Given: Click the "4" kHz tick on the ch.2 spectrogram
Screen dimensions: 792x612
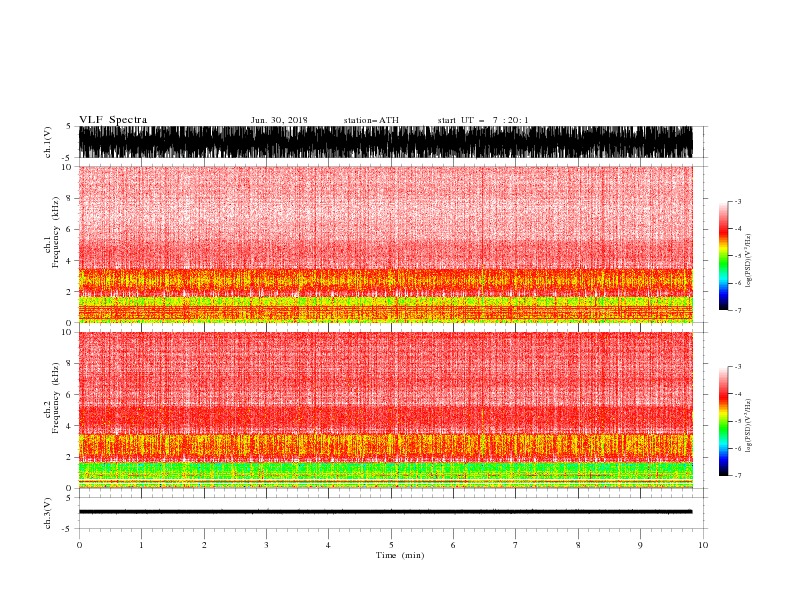Looking at the screenshot, I should (69, 426).
